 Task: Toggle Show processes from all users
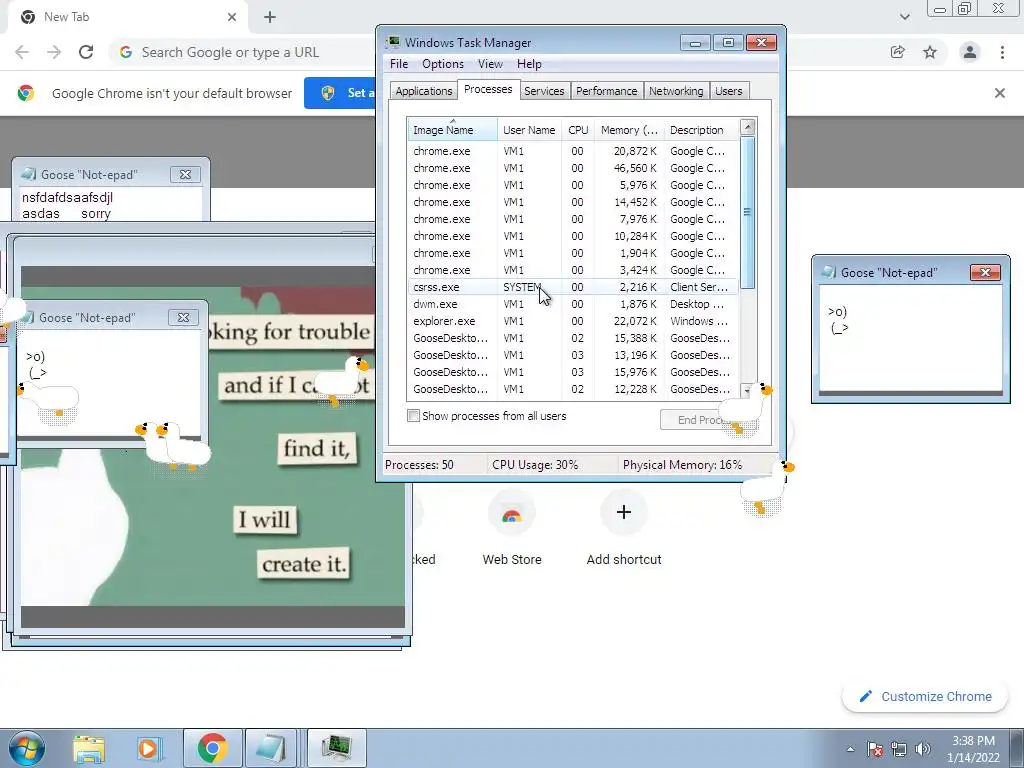coord(413,416)
